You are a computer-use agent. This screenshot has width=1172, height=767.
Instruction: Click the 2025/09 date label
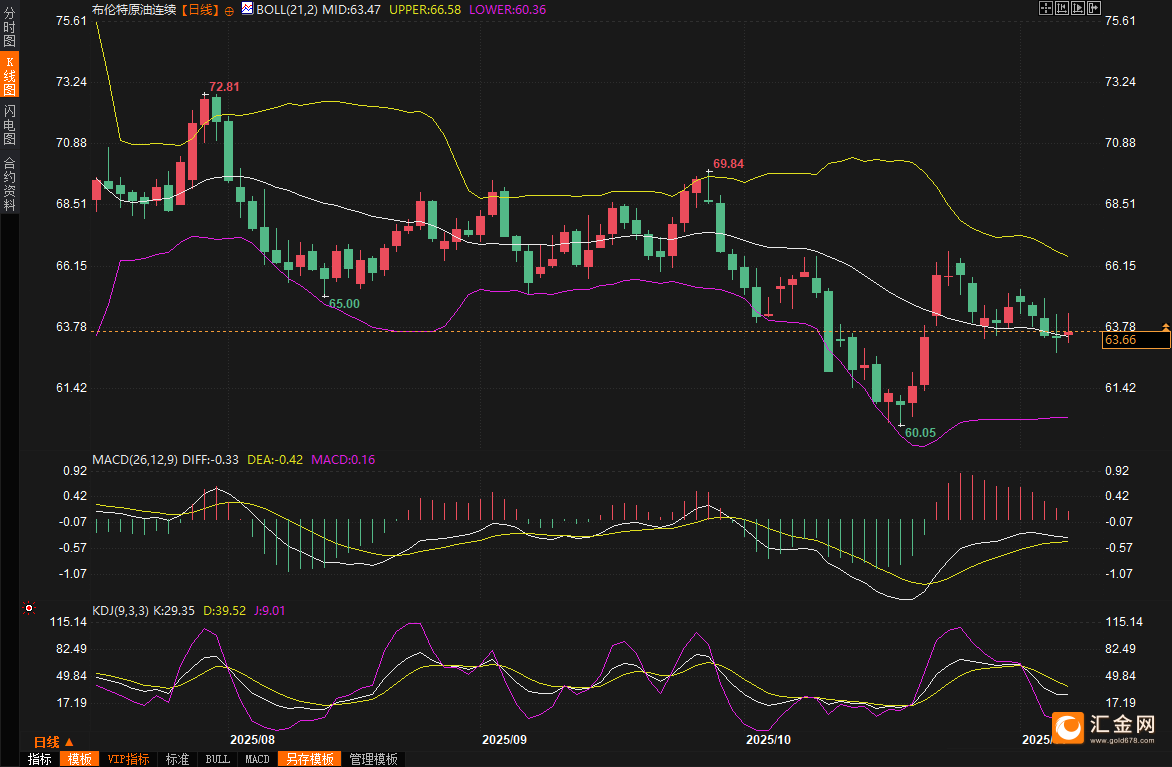(x=504, y=740)
